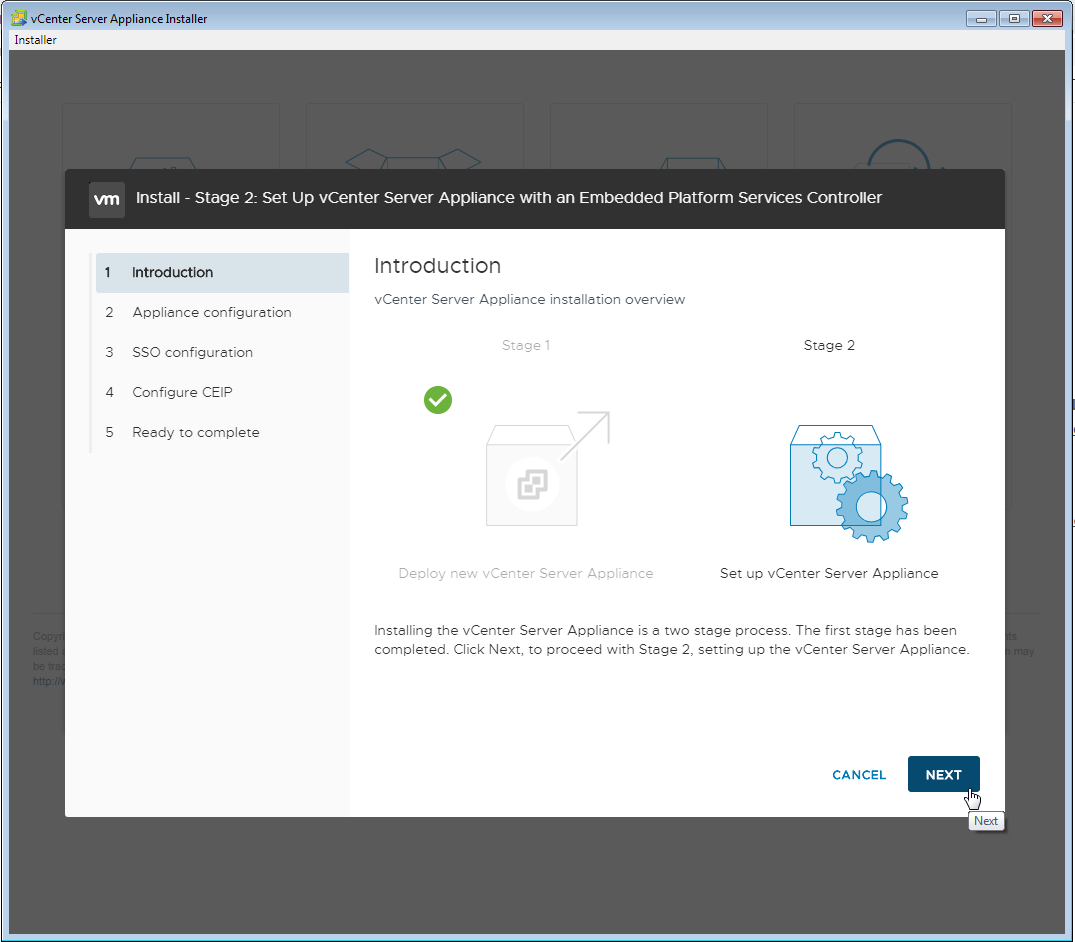Click the NEXT button
The image size is (1075, 942).
943,775
